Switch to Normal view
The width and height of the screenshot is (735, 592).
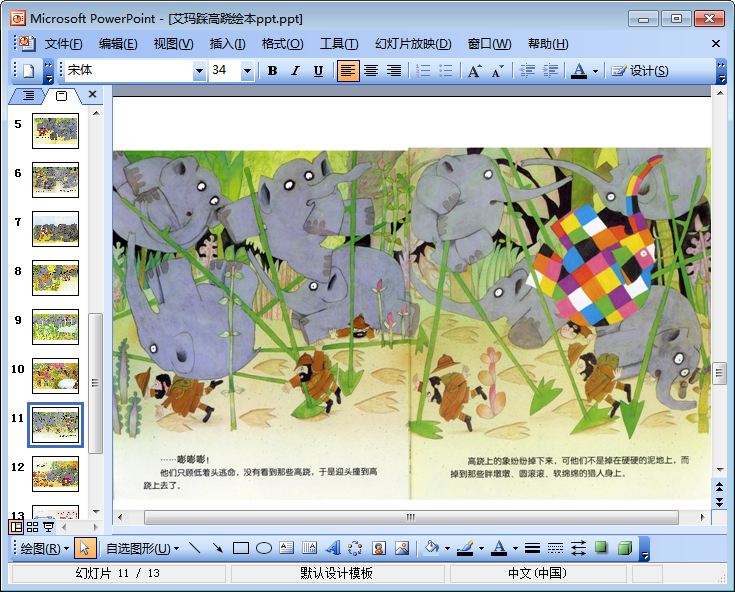[x=16, y=527]
